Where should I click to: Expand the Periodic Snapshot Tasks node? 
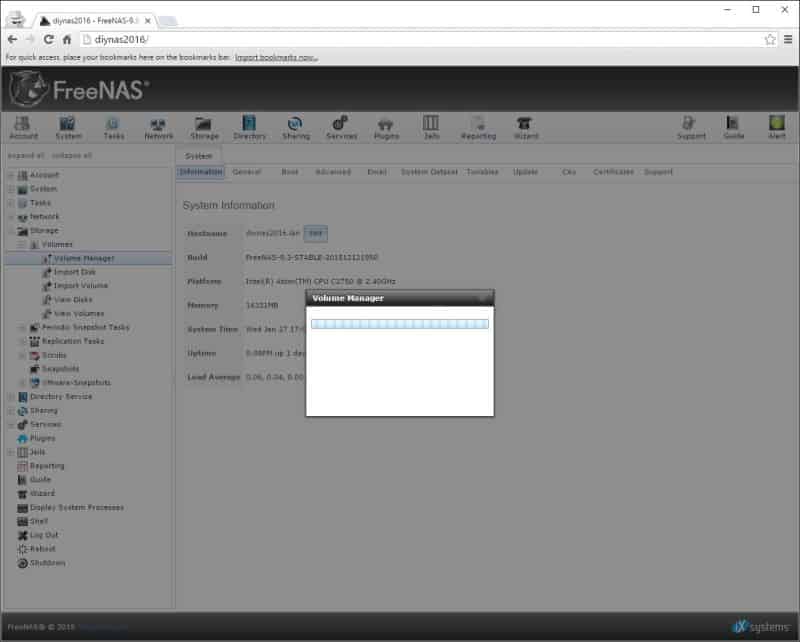pos(22,327)
